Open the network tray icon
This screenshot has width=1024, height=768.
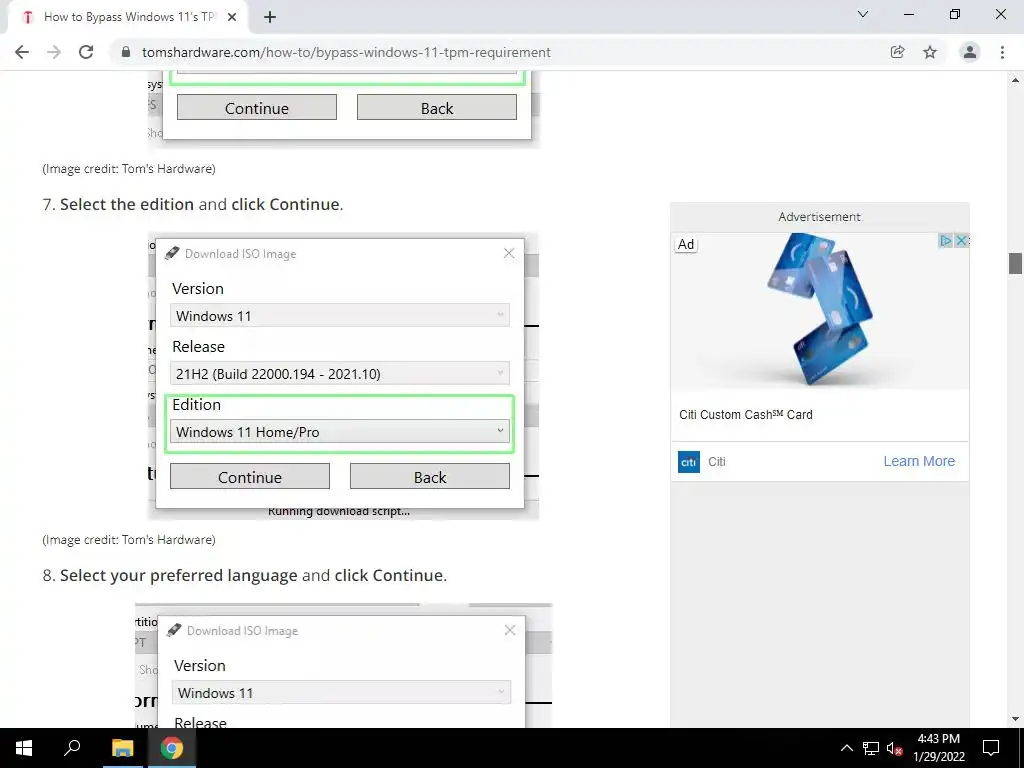tap(871, 748)
